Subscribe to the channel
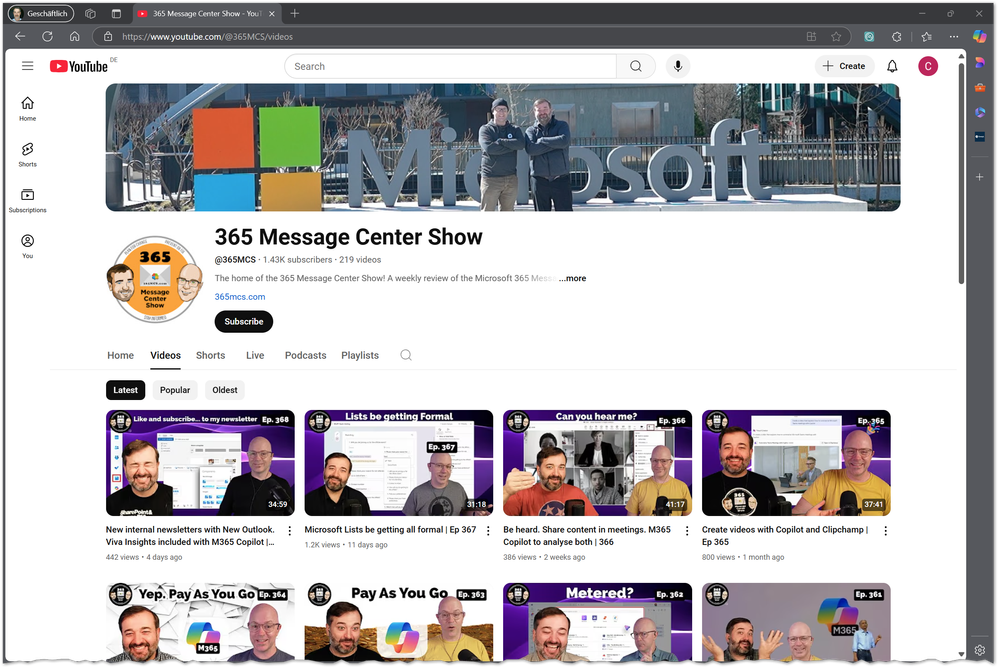Viewport: 998px width, 668px height. click(244, 321)
